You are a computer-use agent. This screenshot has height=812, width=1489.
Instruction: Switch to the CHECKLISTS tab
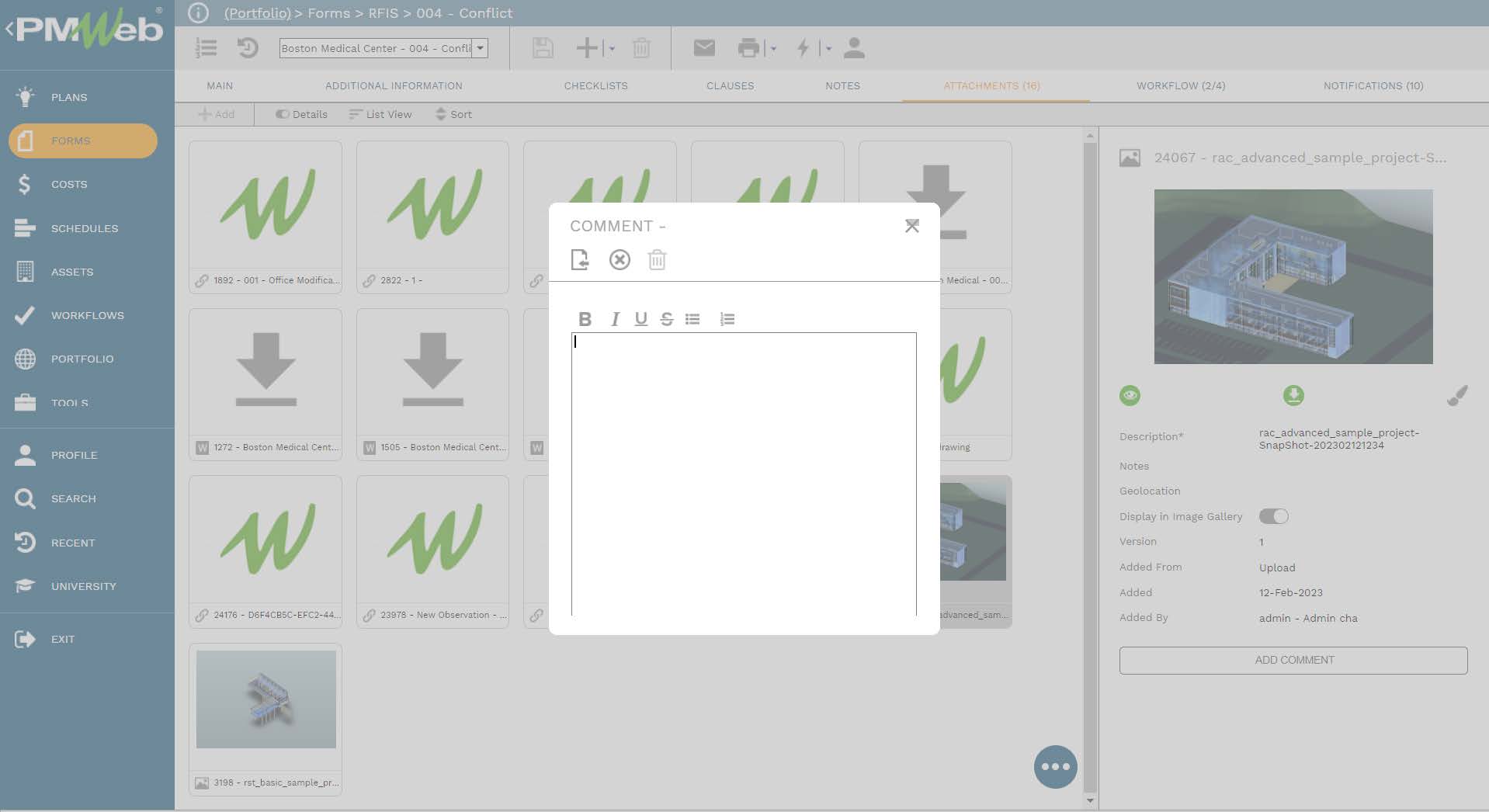(595, 85)
